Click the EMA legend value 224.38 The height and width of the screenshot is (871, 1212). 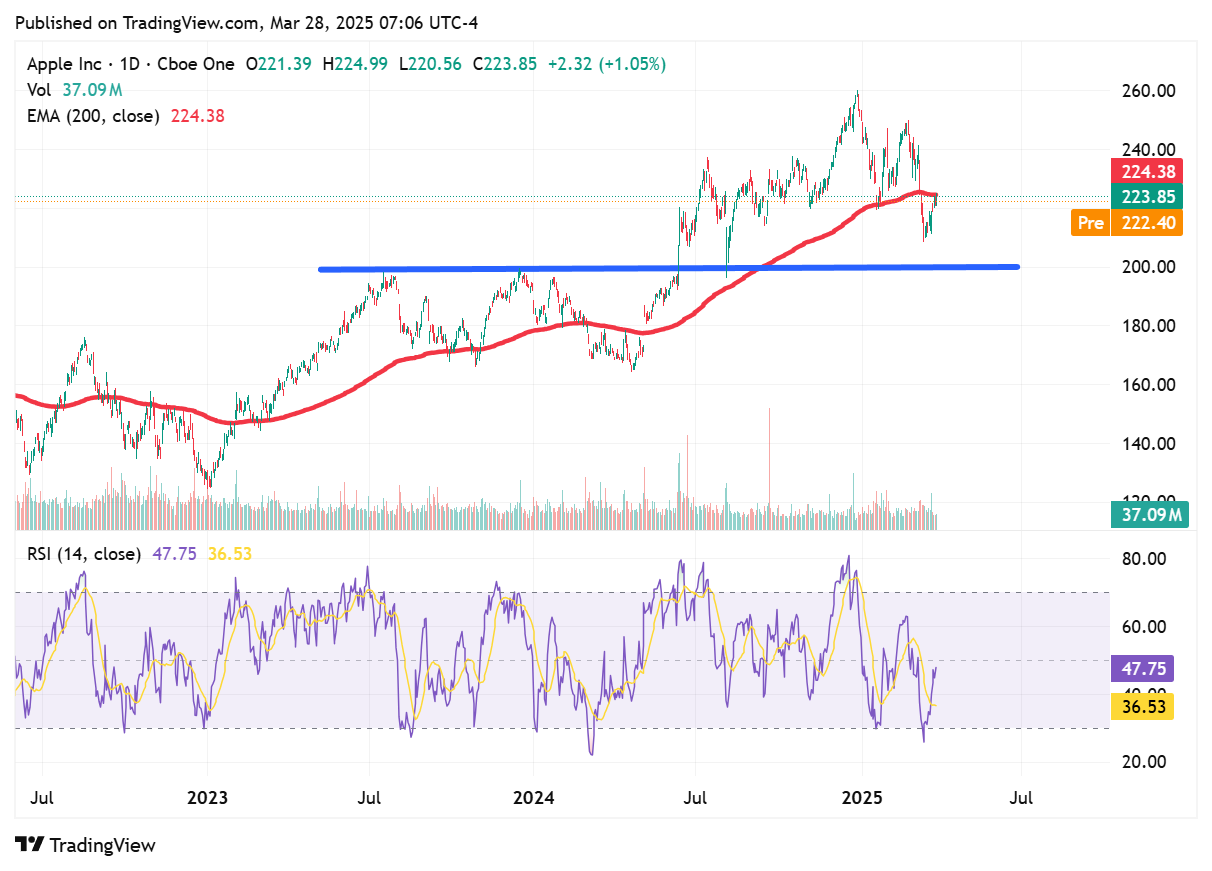pyautogui.click(x=197, y=116)
